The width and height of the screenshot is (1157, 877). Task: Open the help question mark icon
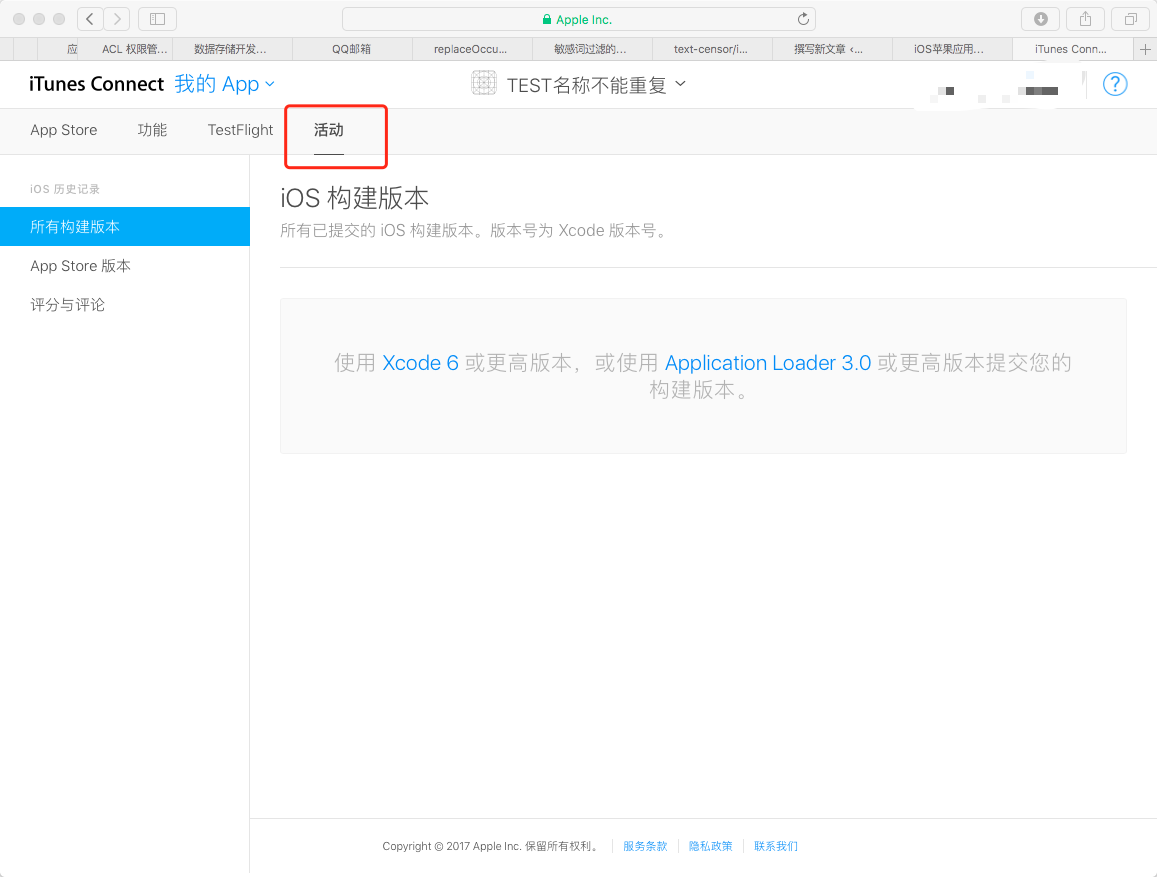pos(1115,84)
